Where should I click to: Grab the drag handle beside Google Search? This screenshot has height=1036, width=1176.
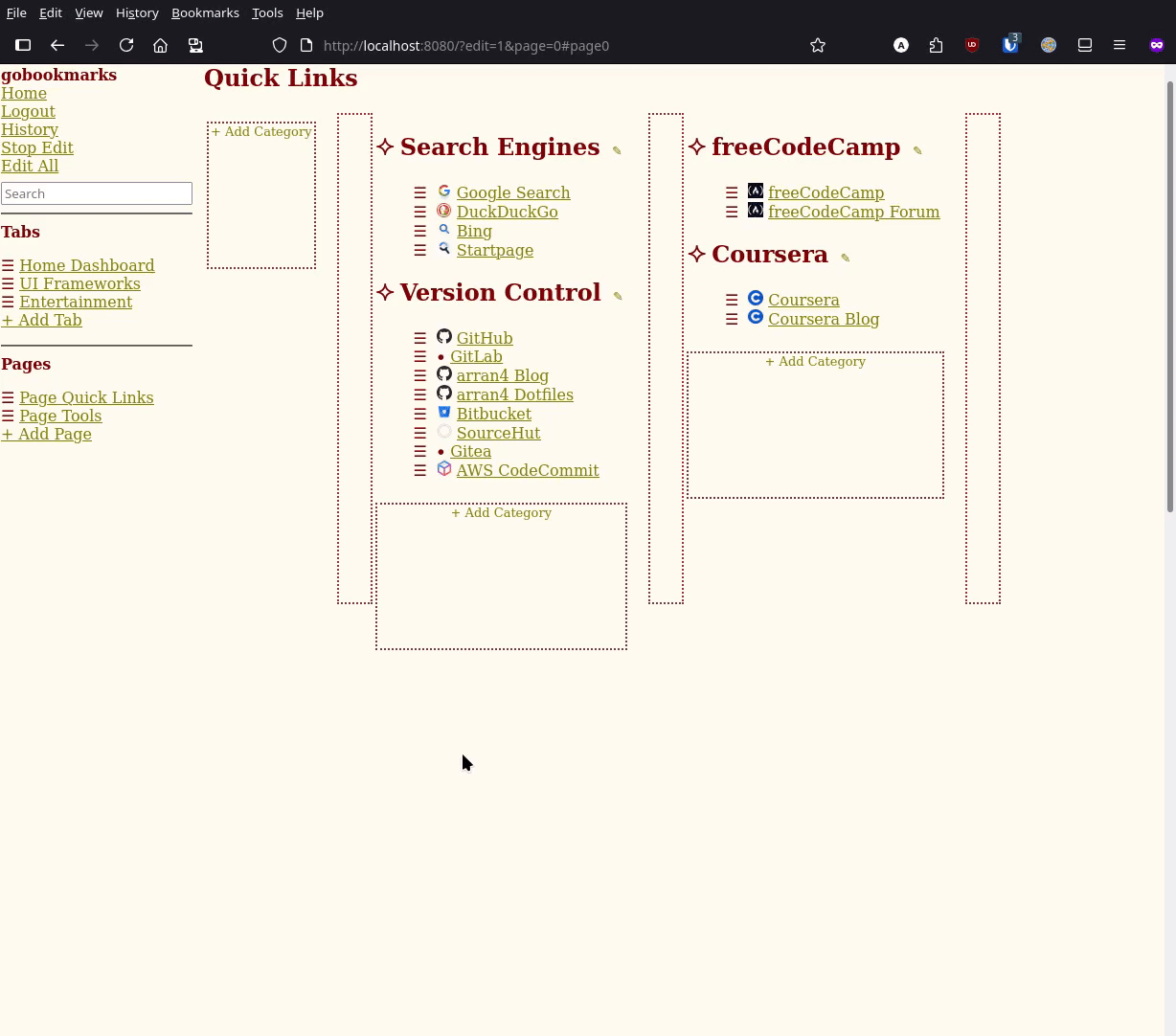click(420, 192)
